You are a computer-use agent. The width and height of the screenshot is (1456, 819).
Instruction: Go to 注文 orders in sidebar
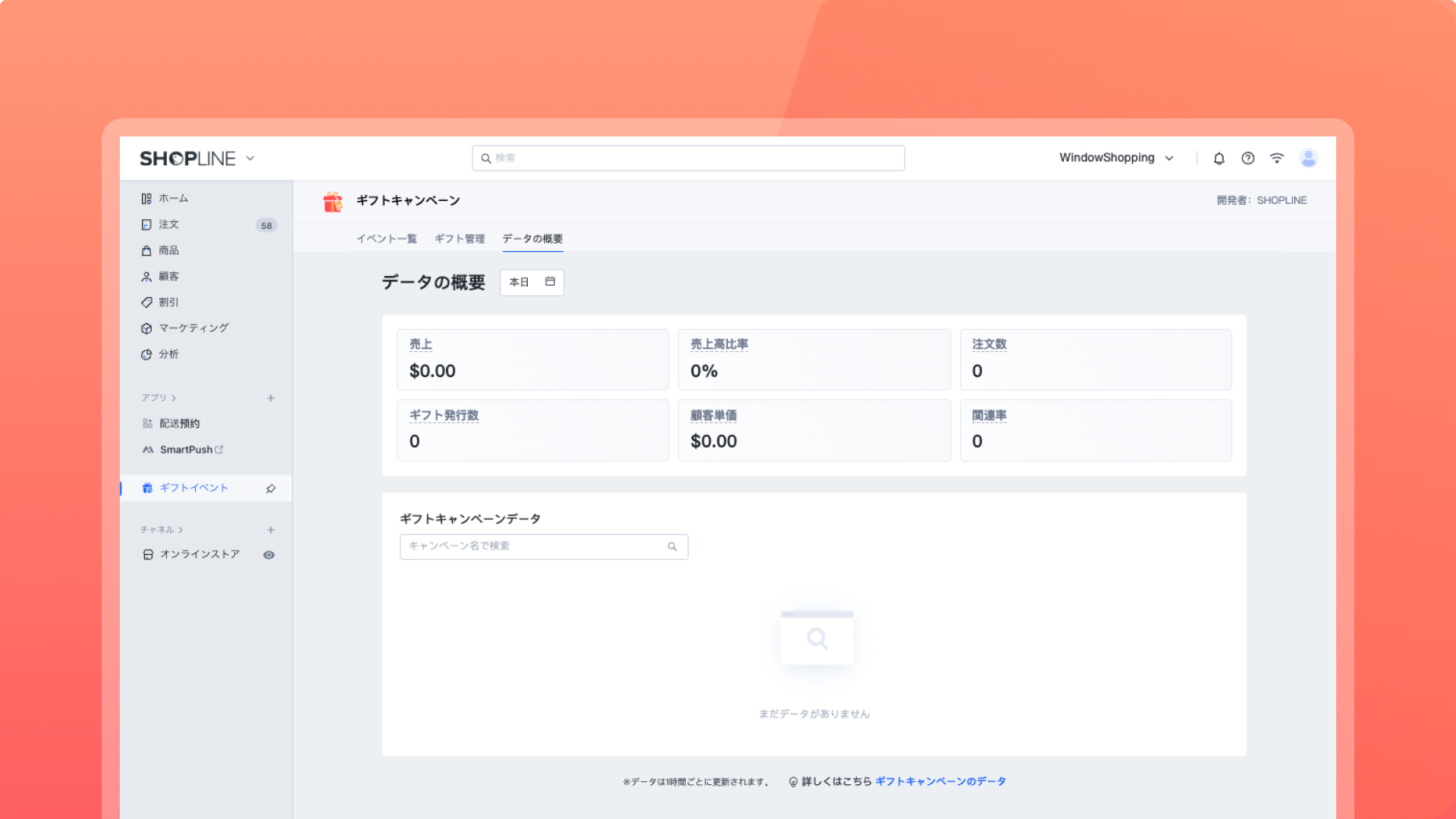169,224
